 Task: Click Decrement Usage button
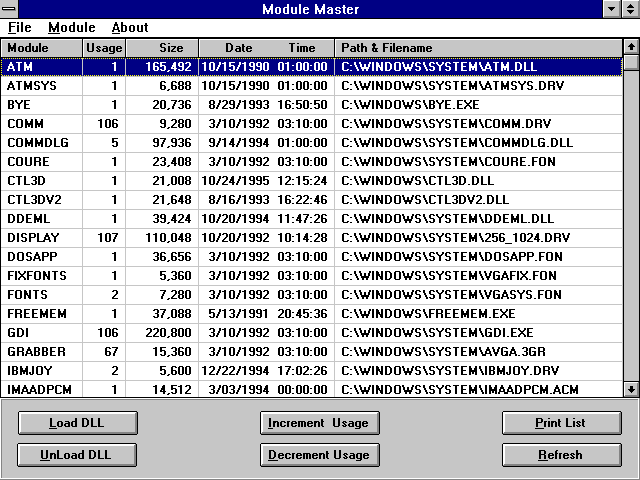(x=319, y=455)
